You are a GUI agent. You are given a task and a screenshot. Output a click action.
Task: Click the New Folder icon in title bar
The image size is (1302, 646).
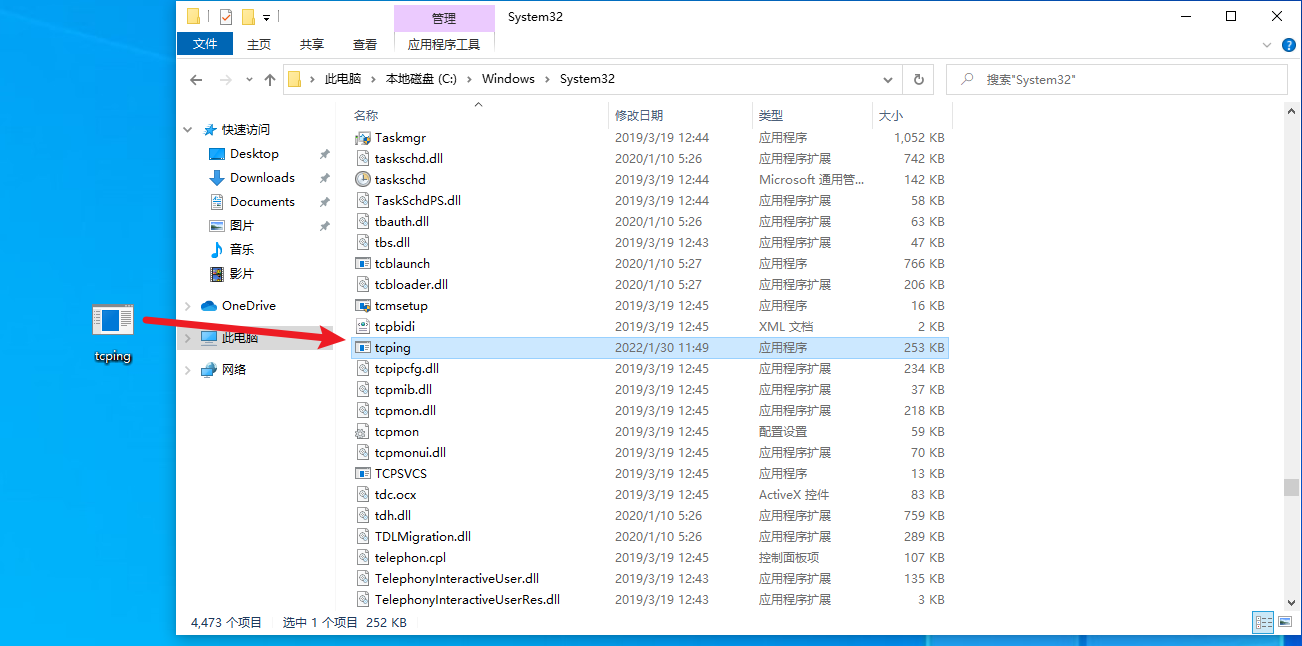pos(248,17)
